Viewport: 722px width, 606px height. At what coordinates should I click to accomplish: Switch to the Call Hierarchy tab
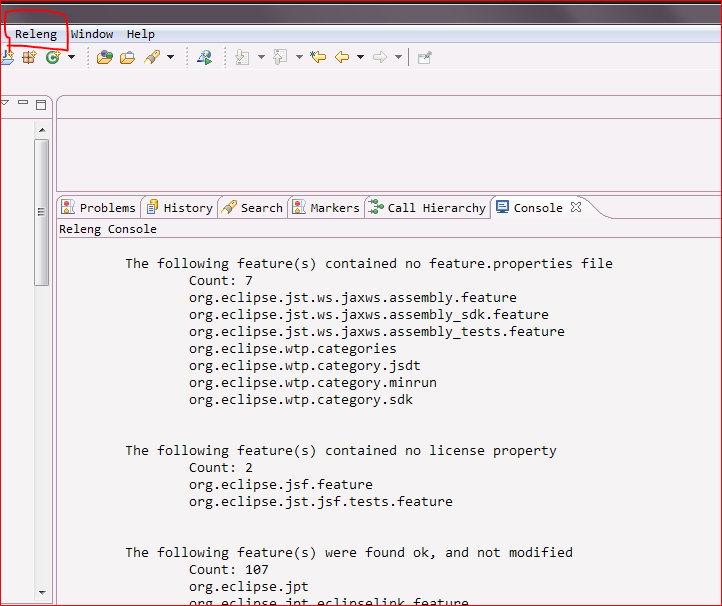pyautogui.click(x=428, y=208)
